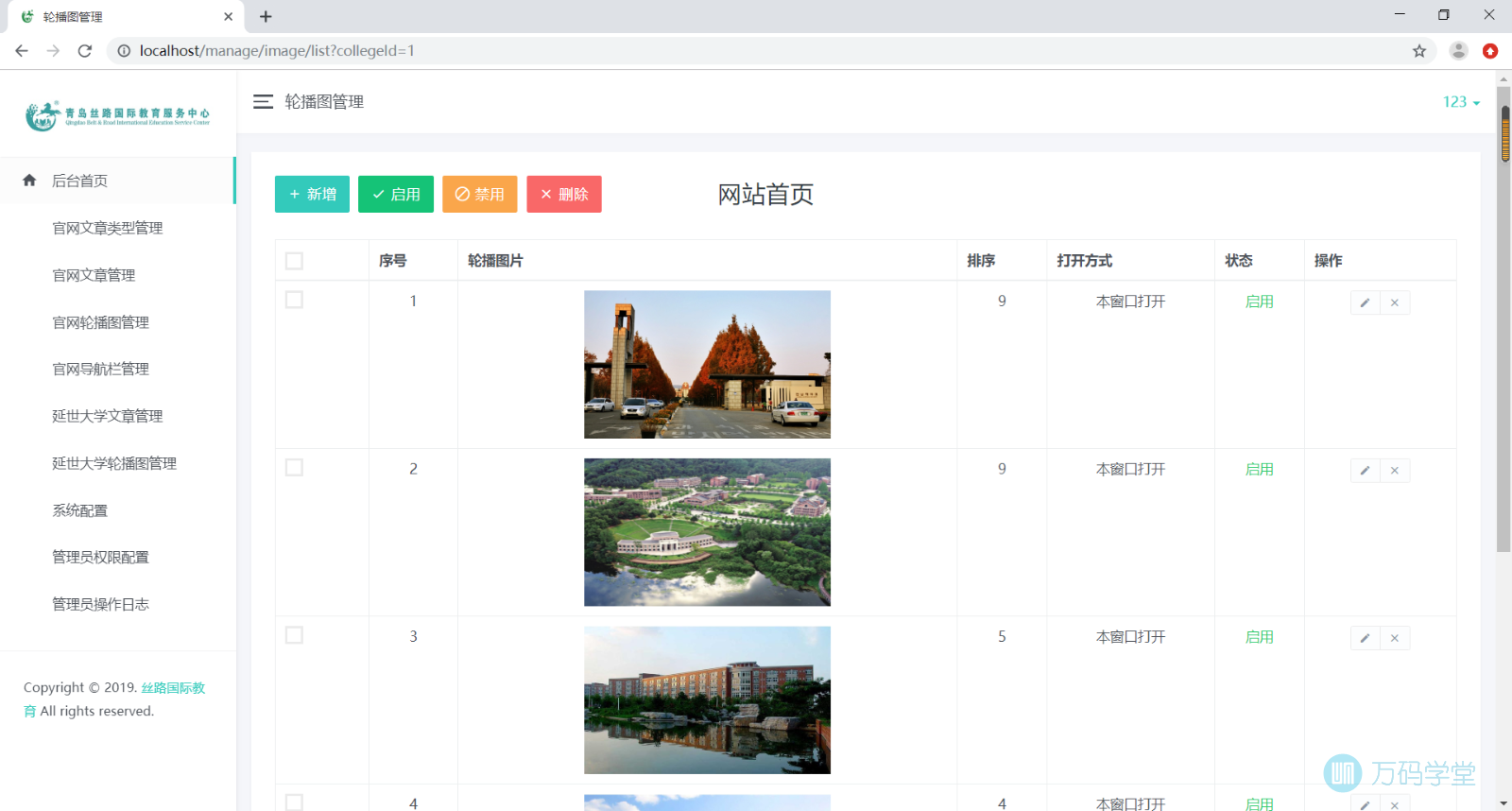This screenshot has height=811, width=1512.
Task: Click sort value 5 in row 3
Action: (1002, 637)
